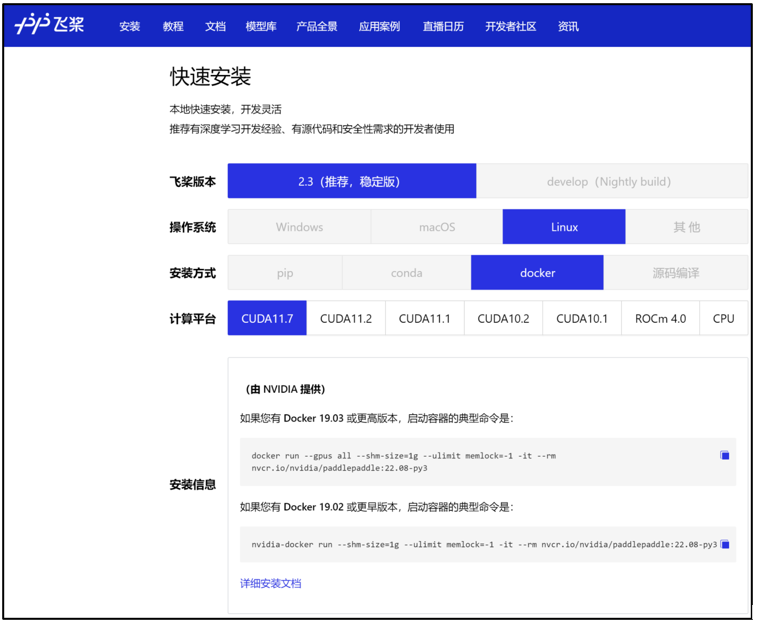The image size is (757, 623).
Task: Click the 快速安装 page heading
Action: pos(210,76)
